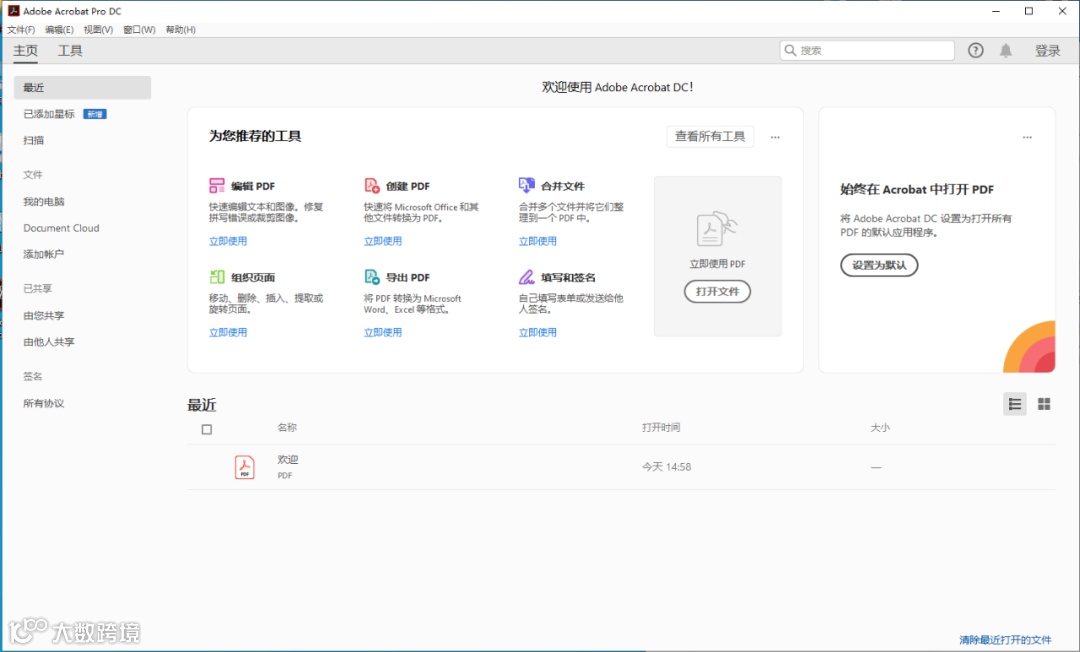1080x652 pixels.
Task: Click 立即使用 link under 创建 PDF
Action: [x=383, y=241]
